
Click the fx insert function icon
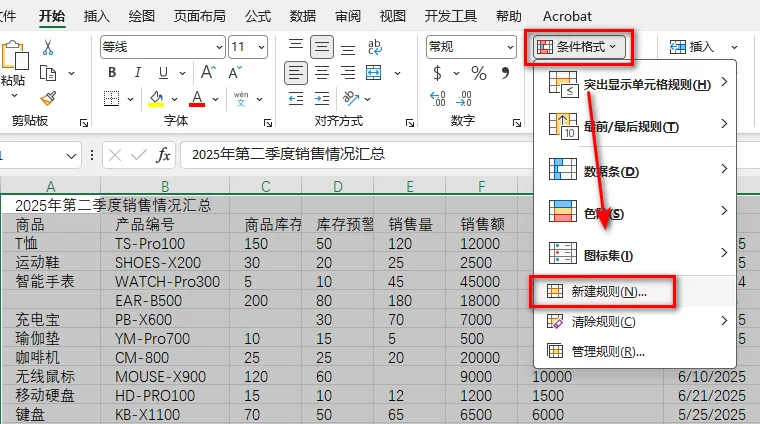point(163,155)
